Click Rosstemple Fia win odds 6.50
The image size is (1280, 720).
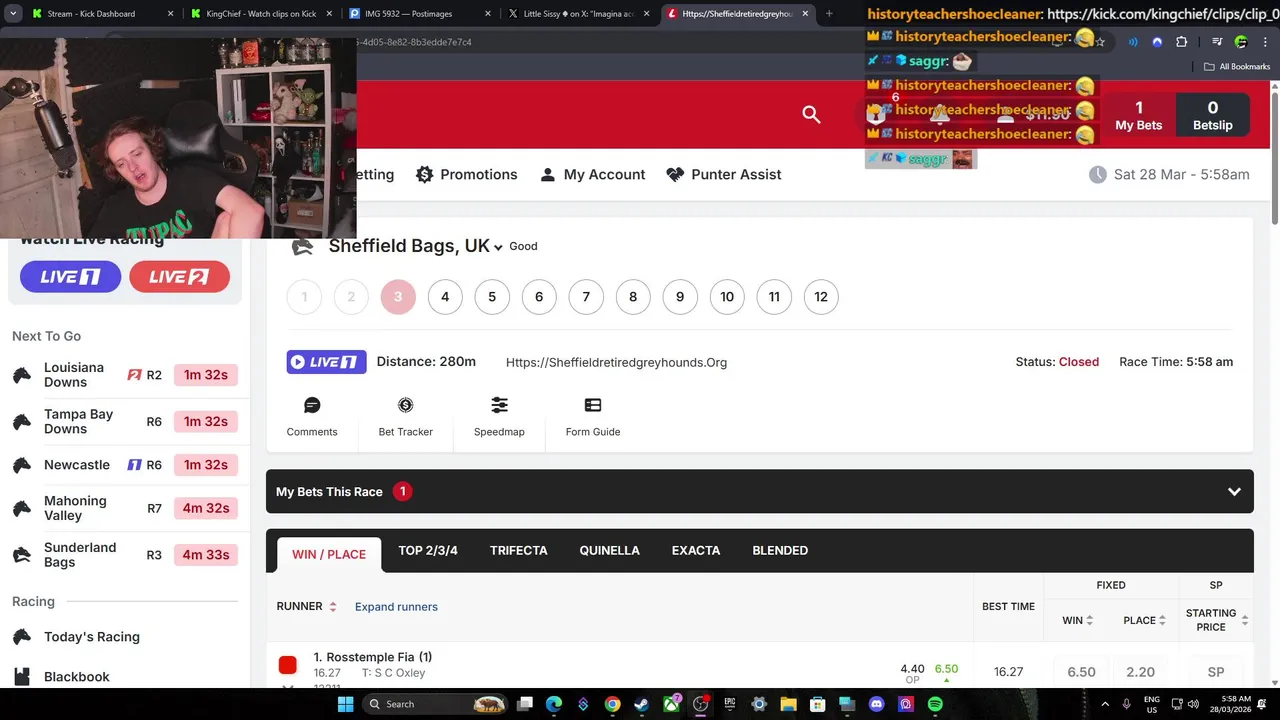[1081, 672]
